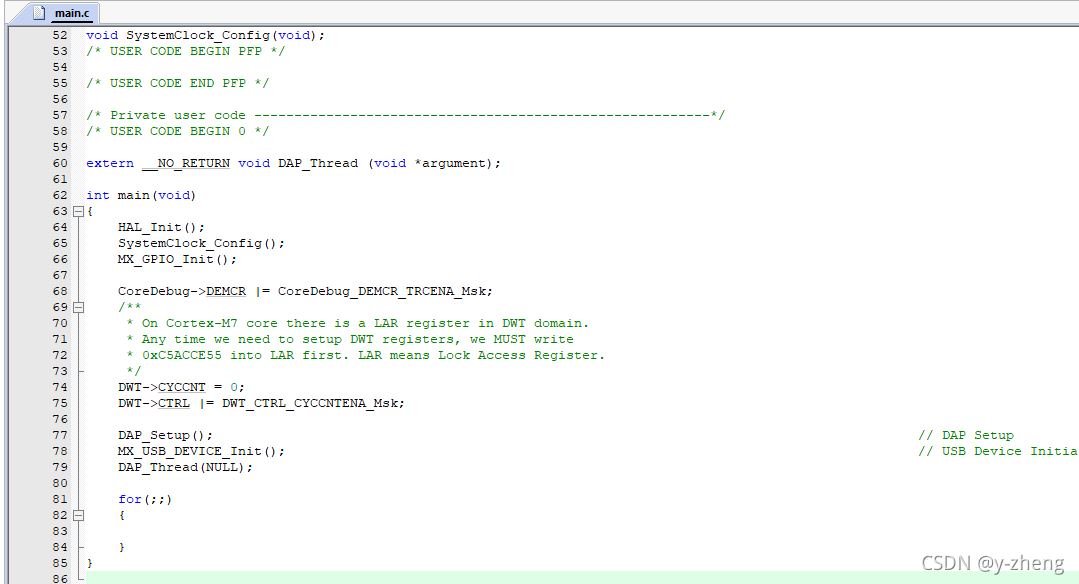Collapse for-loop fold at line 82

[78, 515]
